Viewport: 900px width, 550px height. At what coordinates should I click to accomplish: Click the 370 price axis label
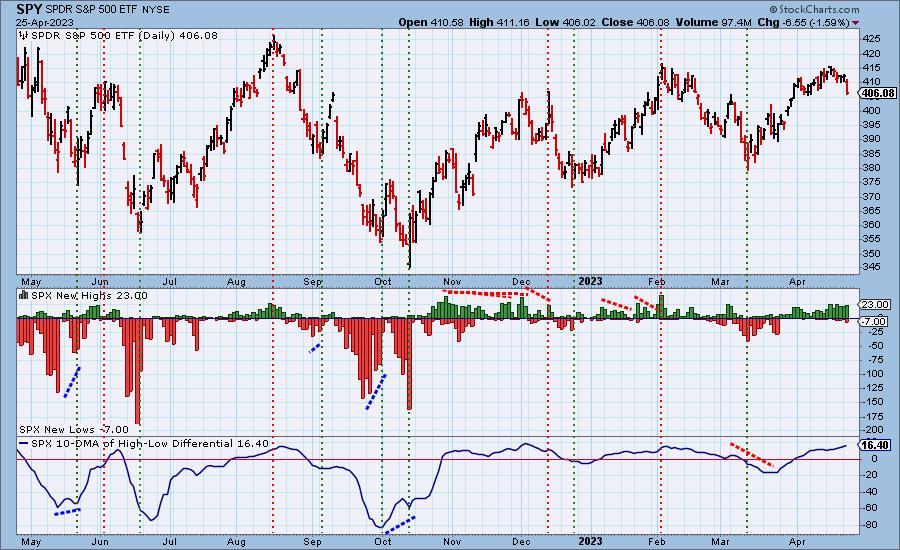[x=872, y=196]
